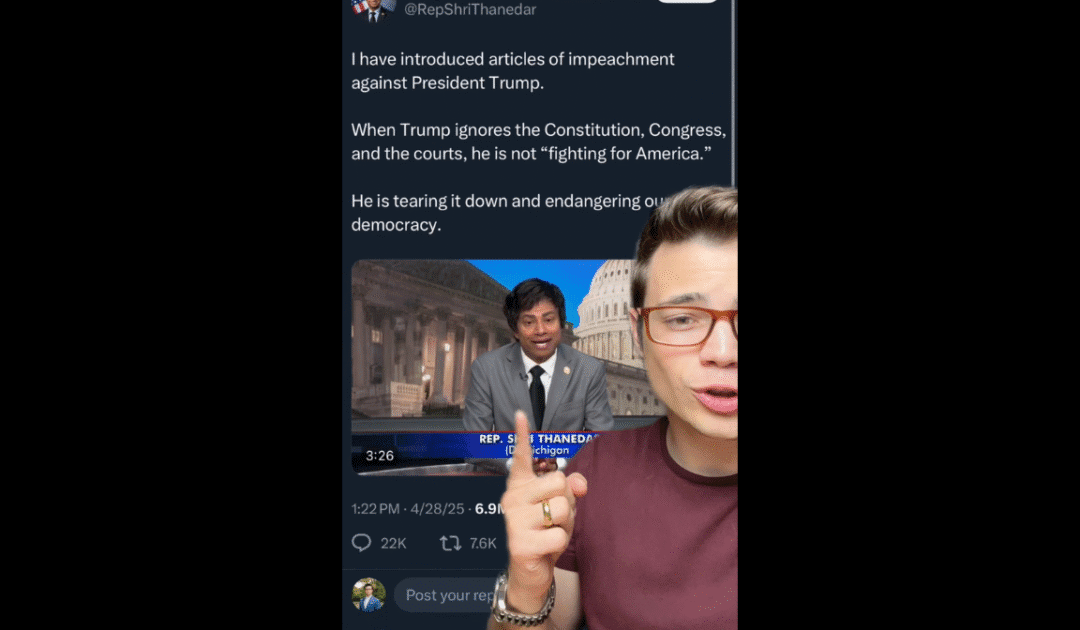Select the 'articles of impeachment' paragraph

coord(512,71)
